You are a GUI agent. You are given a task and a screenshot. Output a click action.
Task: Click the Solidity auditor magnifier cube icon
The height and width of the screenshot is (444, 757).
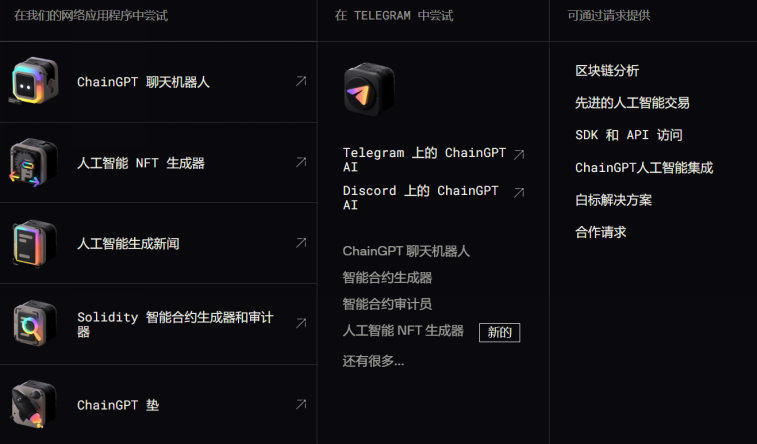(x=34, y=323)
